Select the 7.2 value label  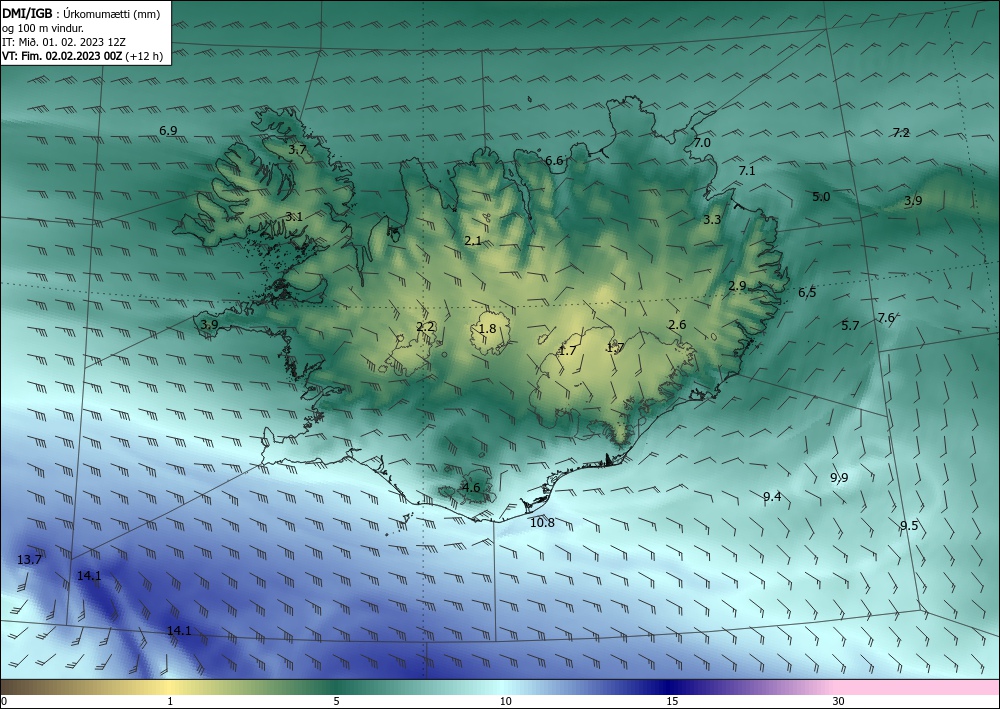tap(901, 133)
